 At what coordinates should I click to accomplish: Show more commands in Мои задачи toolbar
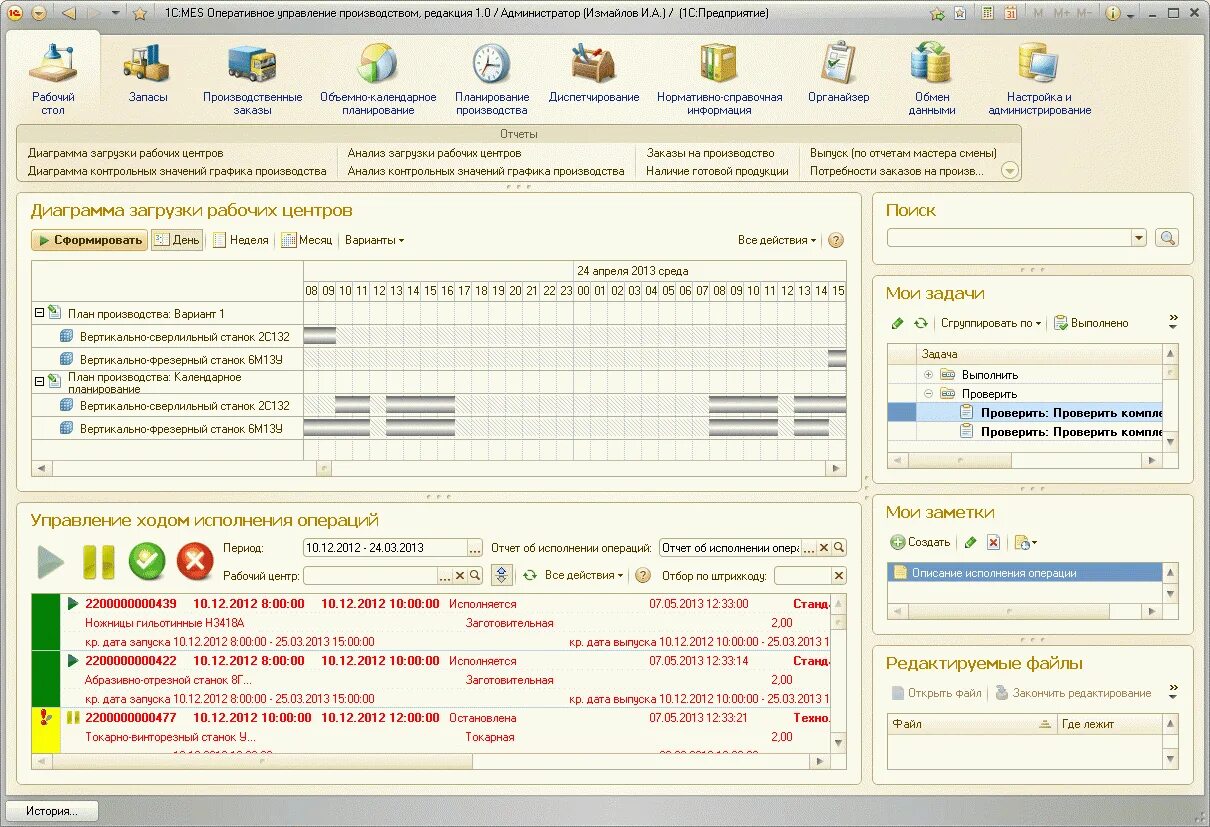pyautogui.click(x=1173, y=322)
